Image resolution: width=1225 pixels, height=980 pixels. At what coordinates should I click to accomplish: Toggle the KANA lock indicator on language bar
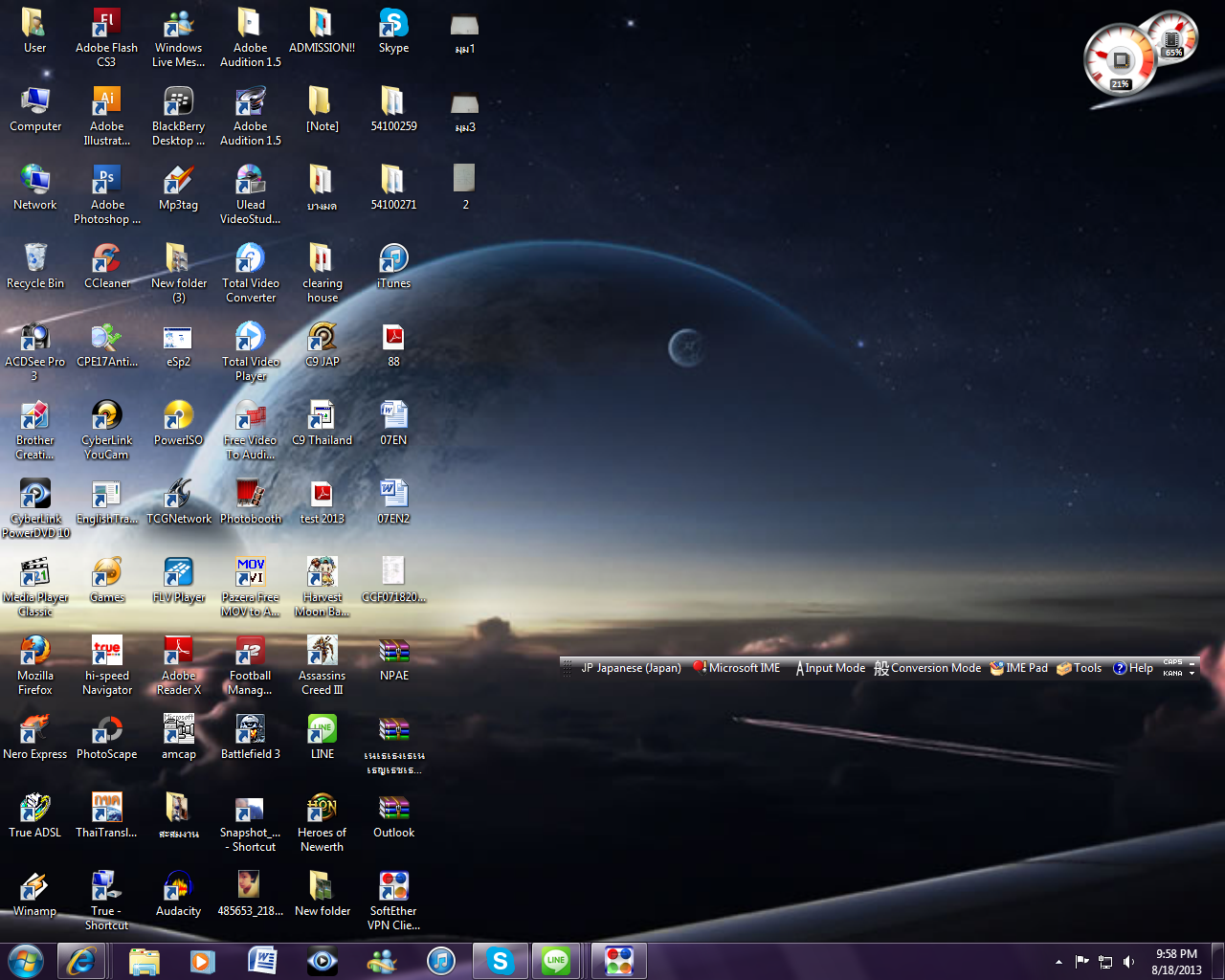click(x=1172, y=673)
